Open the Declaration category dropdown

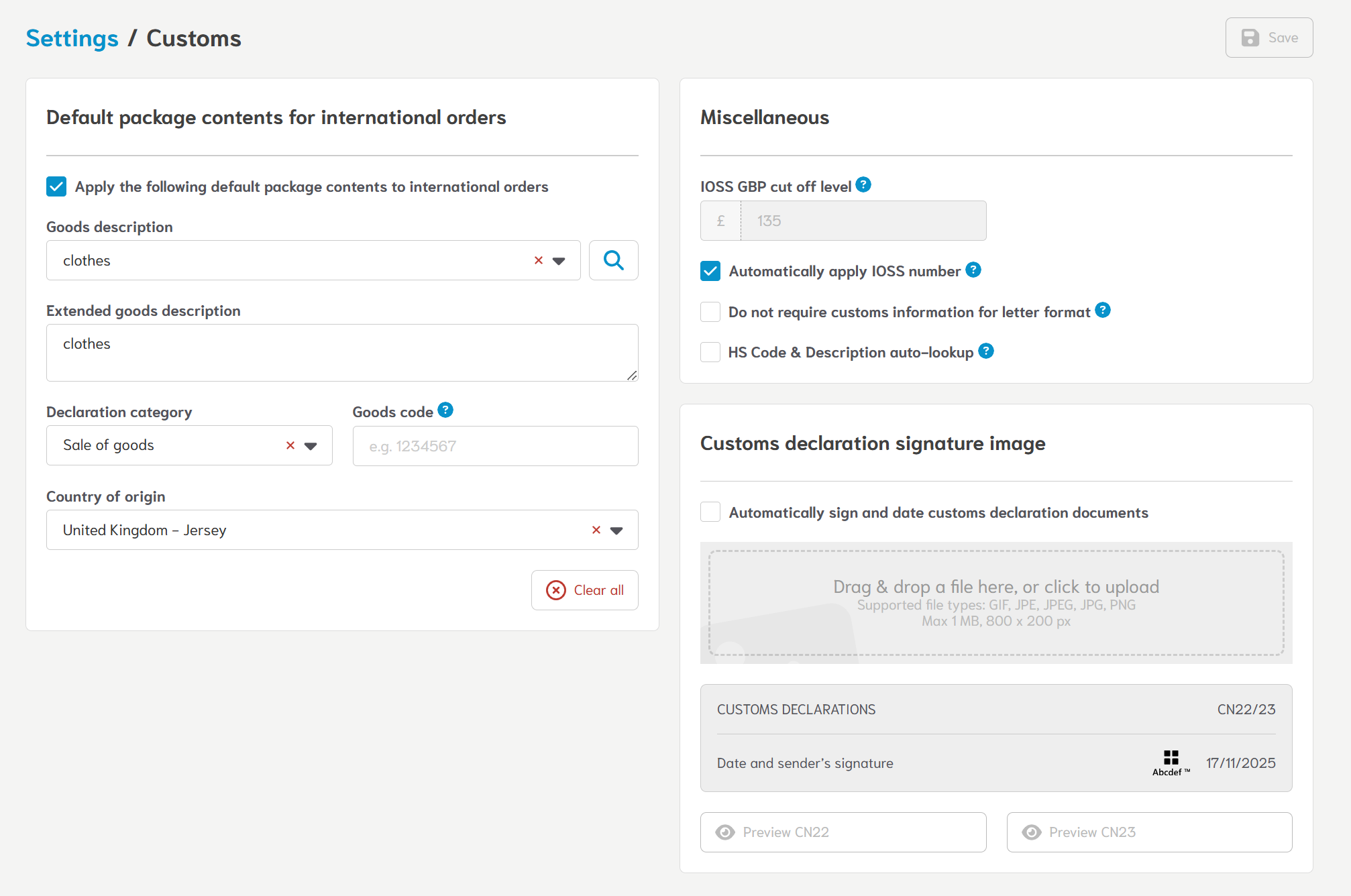coord(311,446)
